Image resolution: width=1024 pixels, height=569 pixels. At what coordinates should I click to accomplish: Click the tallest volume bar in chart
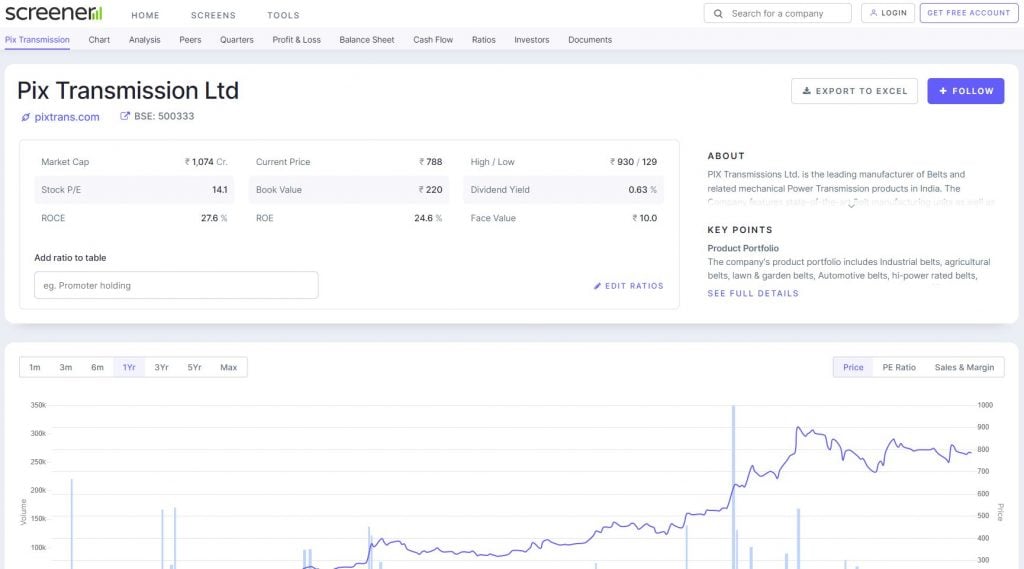tap(733, 487)
